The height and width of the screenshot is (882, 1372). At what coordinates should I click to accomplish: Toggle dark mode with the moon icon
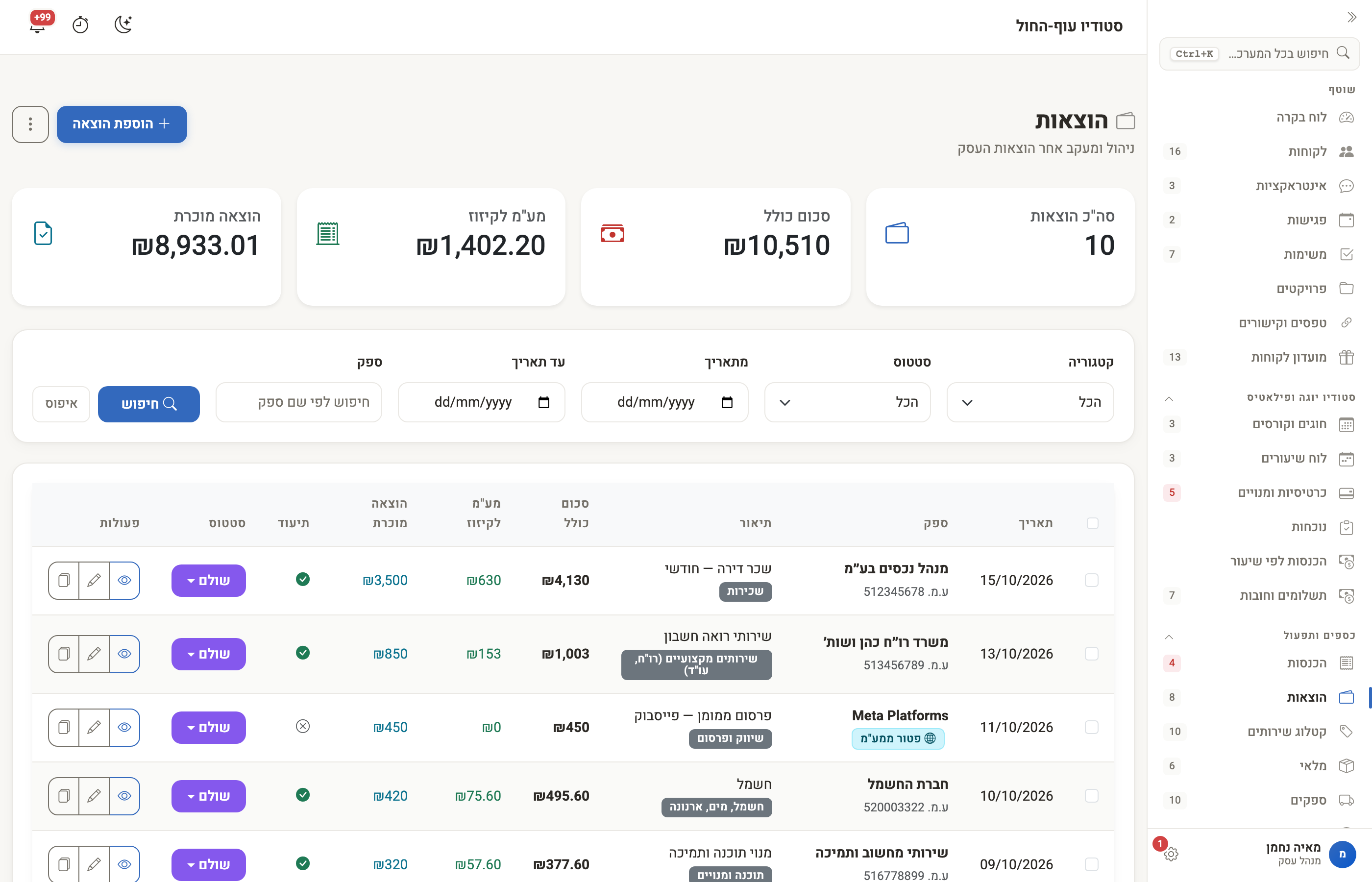pyautogui.click(x=123, y=24)
